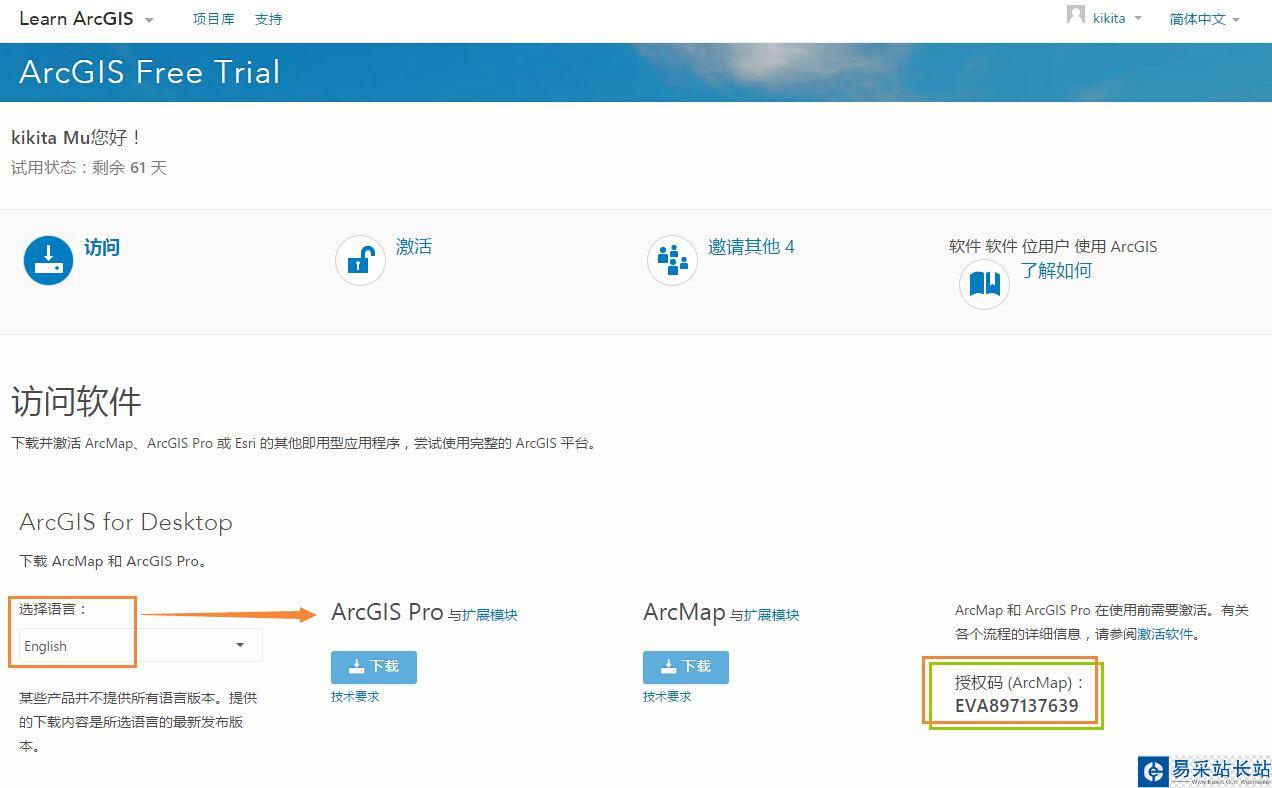Screen dimensions: 1272x788
Task: Click the ArcGIS Free Trial banner title
Action: point(149,72)
